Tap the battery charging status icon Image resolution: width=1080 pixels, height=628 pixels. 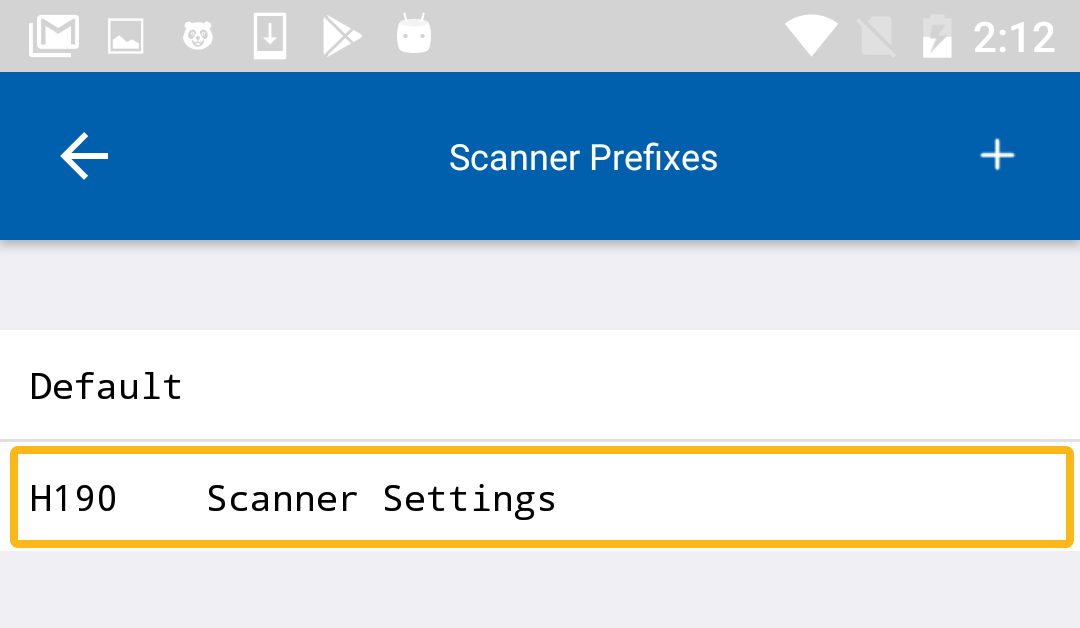[x=937, y=38]
